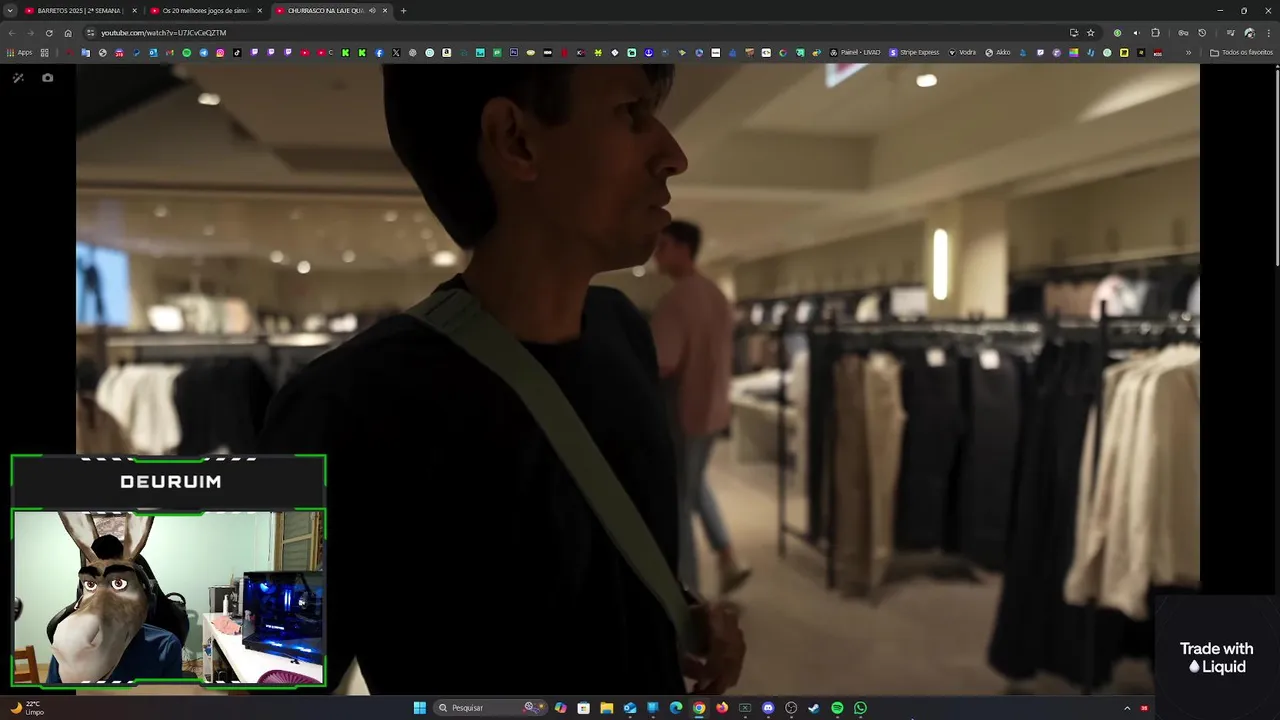Install app icon in address bar
This screenshot has width=1280, height=720.
pos(1074,33)
